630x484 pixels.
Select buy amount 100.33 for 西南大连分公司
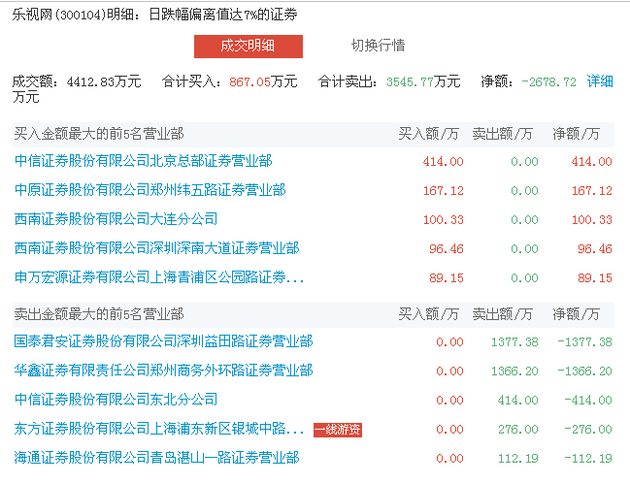[443, 220]
